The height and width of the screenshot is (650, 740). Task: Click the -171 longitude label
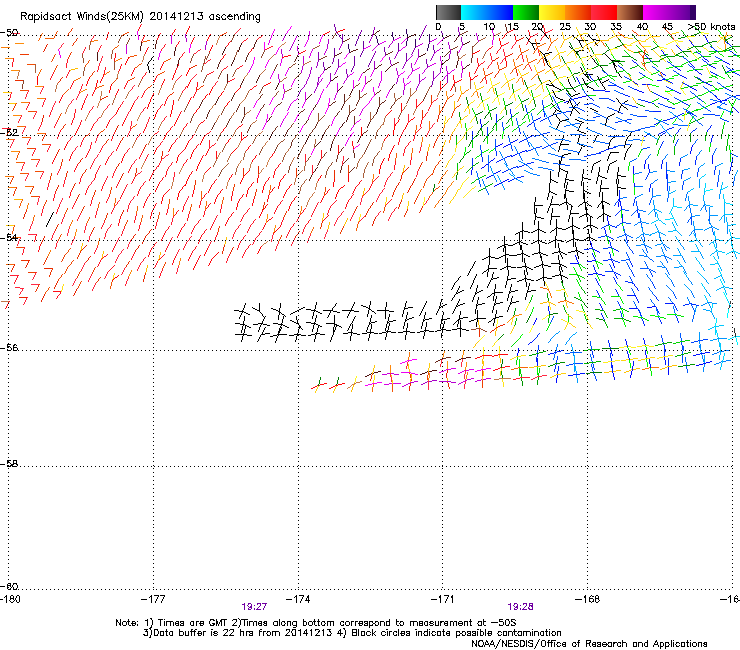tap(443, 599)
